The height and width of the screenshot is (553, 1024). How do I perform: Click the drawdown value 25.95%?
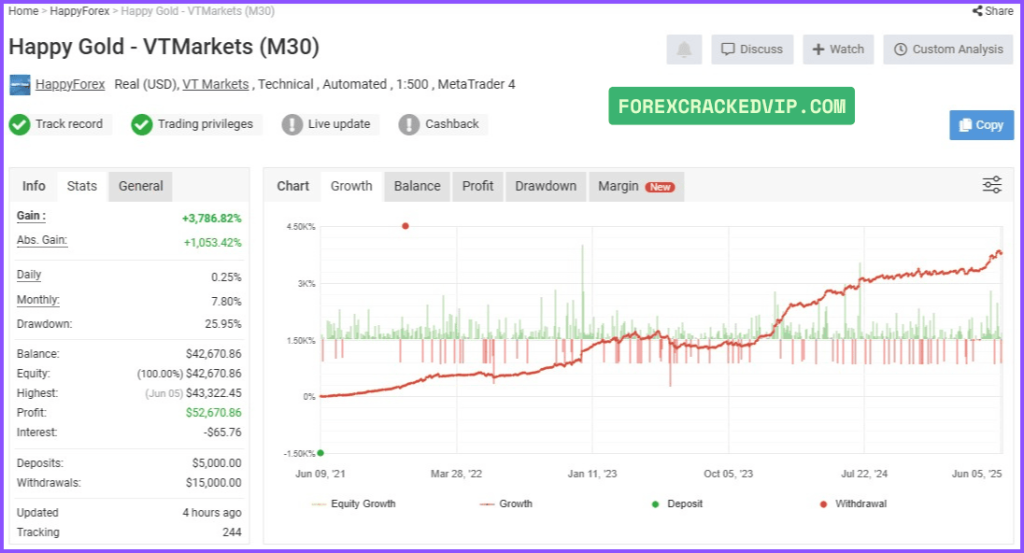[x=223, y=324]
